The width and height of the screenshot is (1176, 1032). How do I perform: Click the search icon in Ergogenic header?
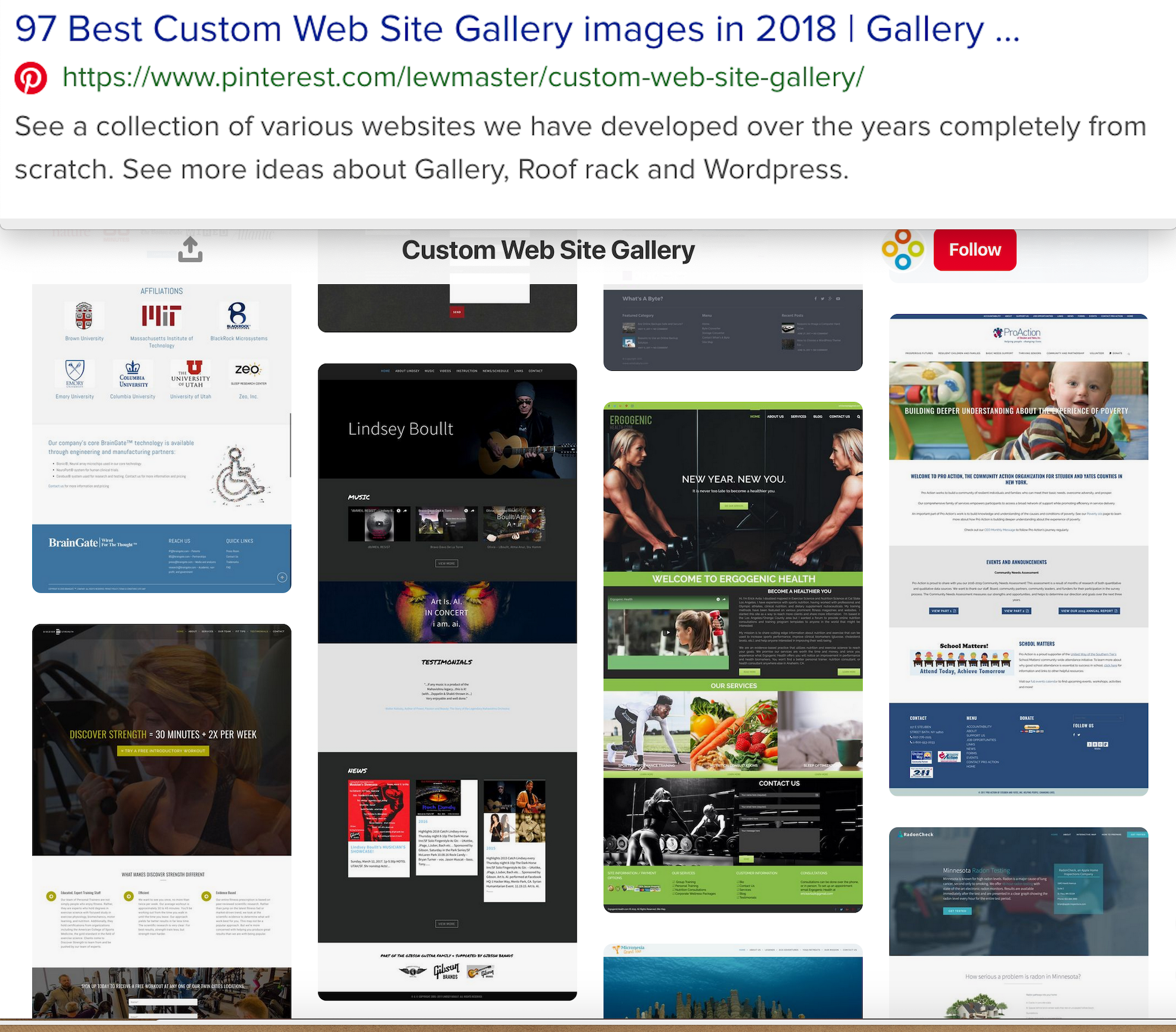click(858, 417)
